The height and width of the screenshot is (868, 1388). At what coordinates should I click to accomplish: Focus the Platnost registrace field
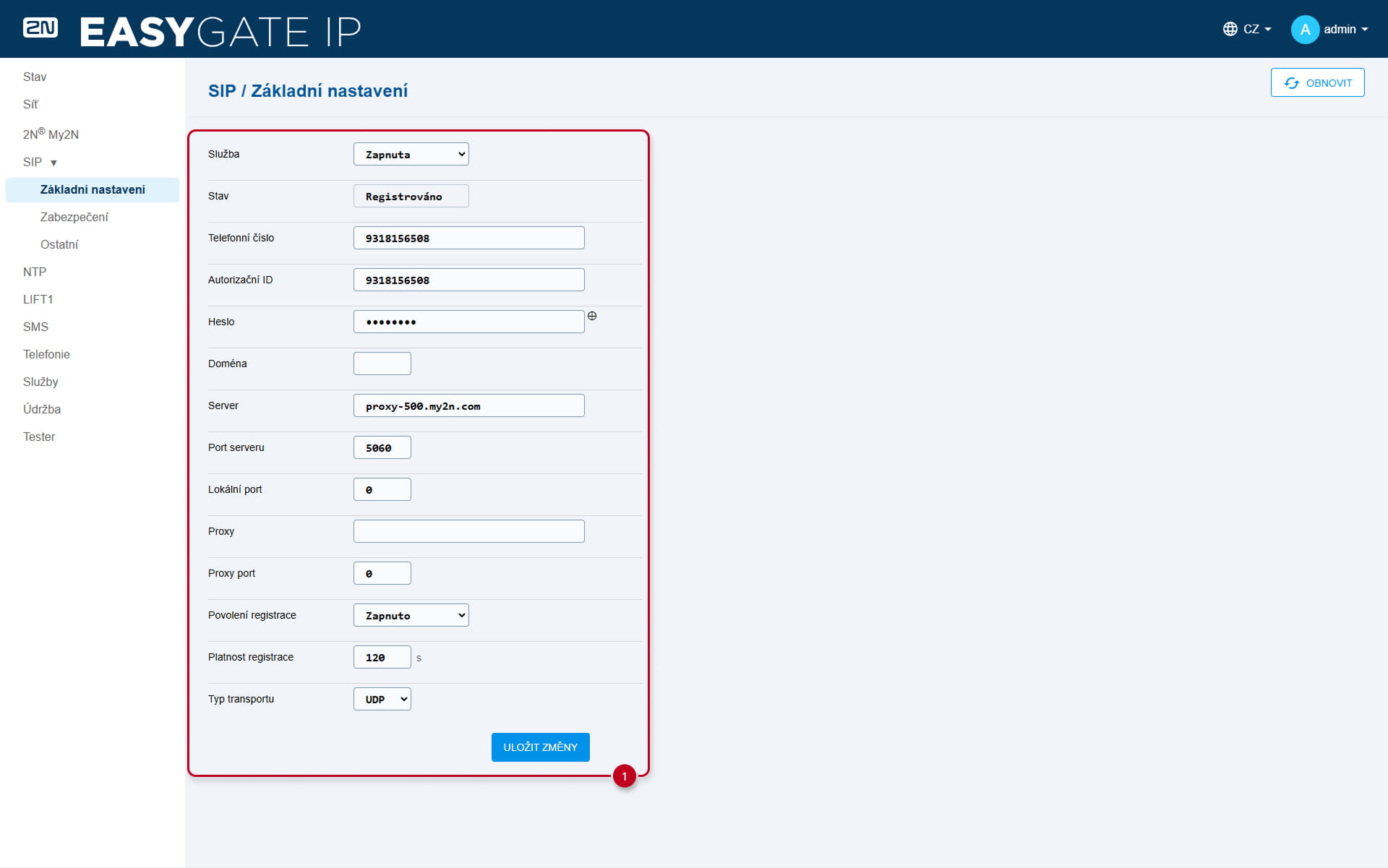[382, 657]
